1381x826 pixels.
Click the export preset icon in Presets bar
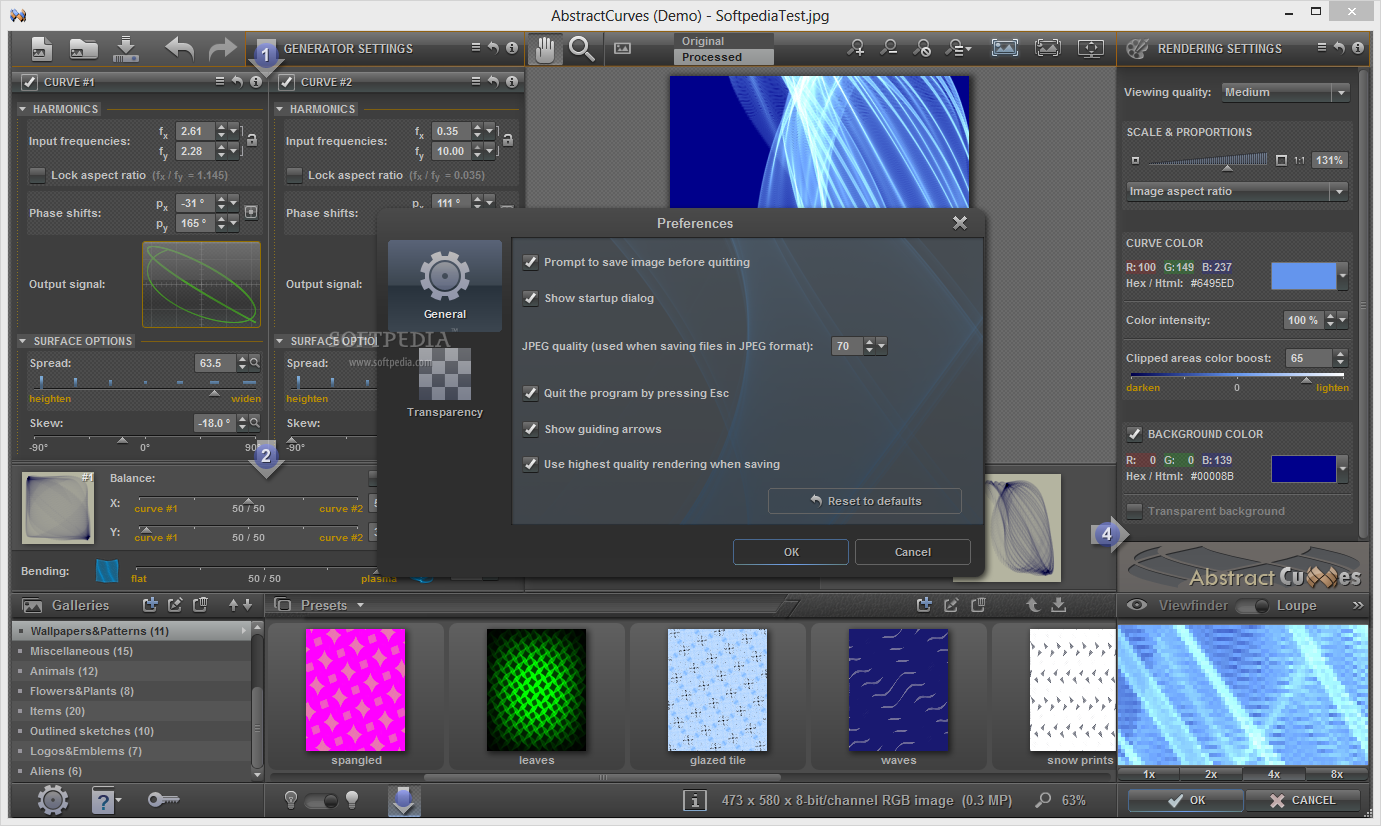pyautogui.click(x=1059, y=604)
